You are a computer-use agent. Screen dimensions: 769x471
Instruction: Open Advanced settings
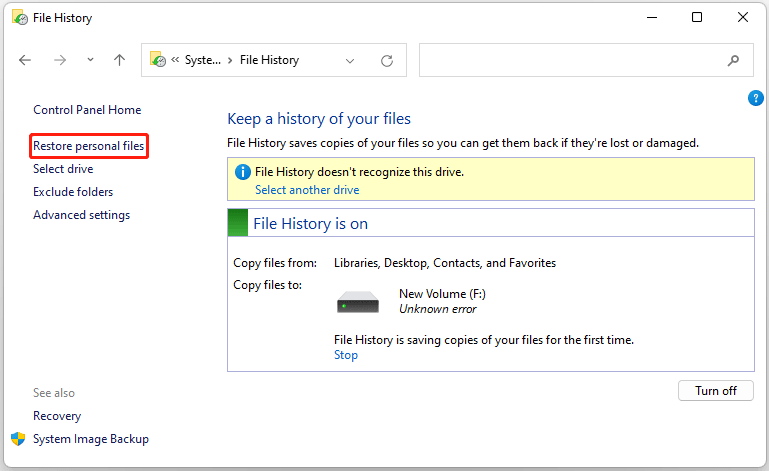click(81, 215)
